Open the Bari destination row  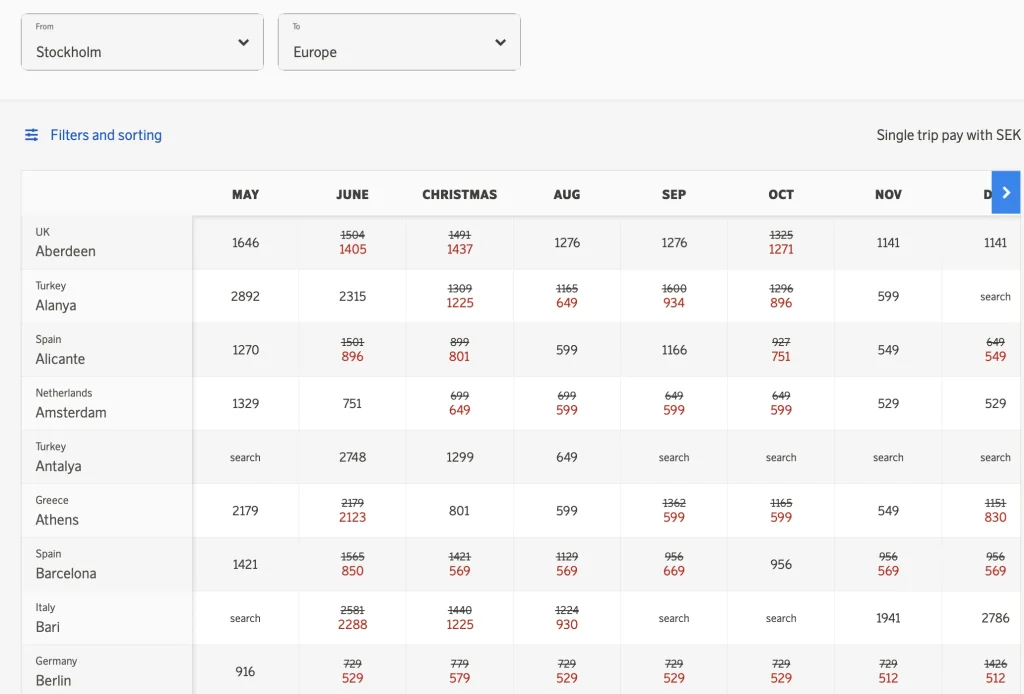coord(107,617)
